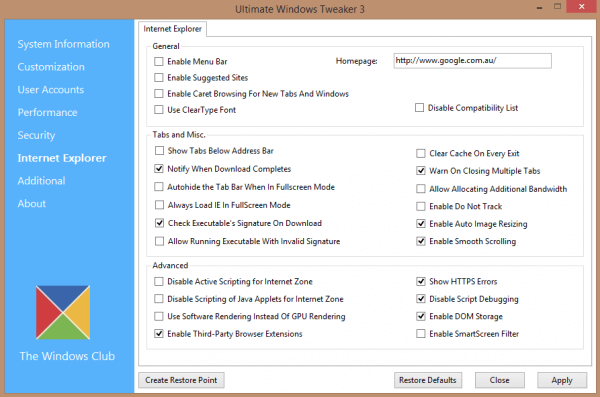Uncheck Show HTTPS Errors
The width and height of the screenshot is (600, 397).
click(x=421, y=281)
